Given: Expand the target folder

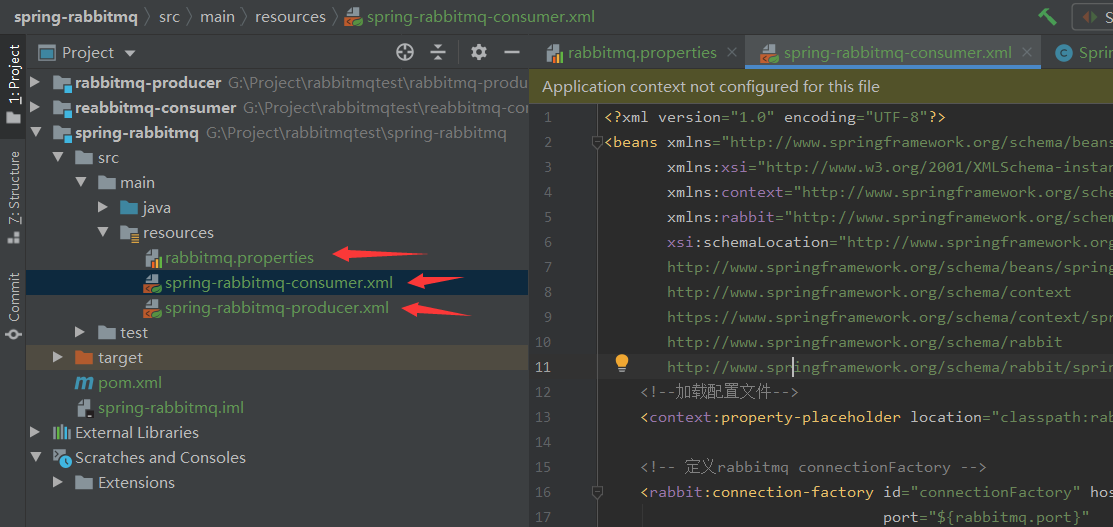Looking at the screenshot, I should point(59,357).
